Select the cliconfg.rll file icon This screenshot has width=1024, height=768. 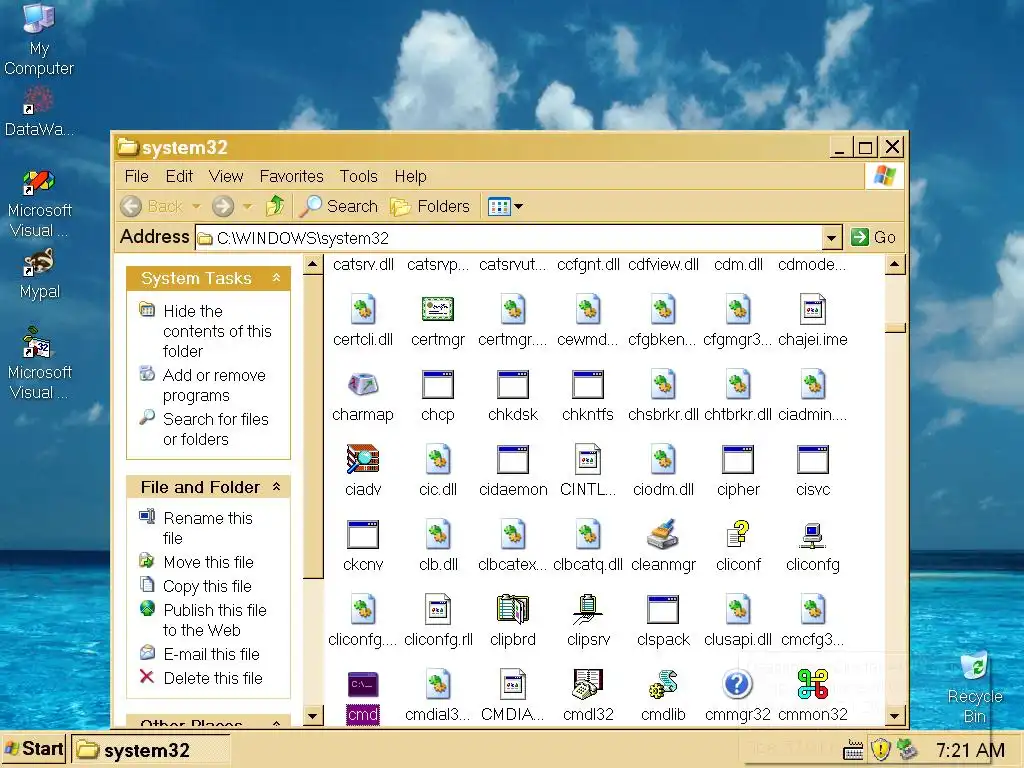[x=438, y=609]
